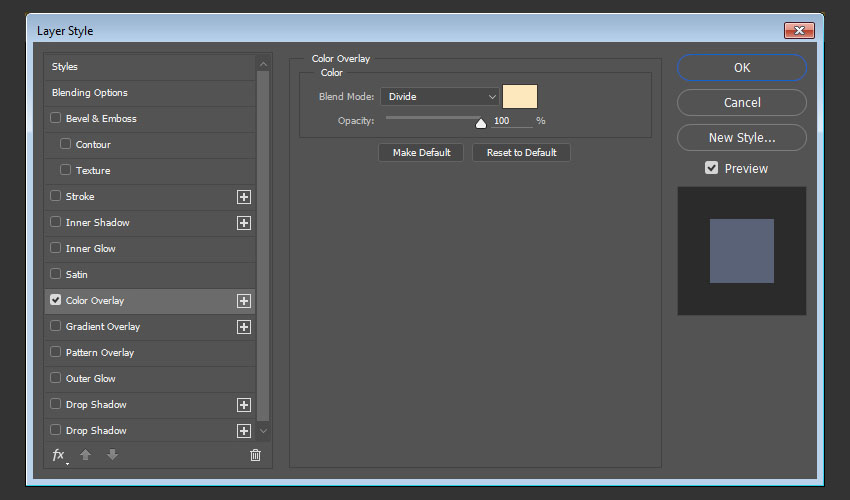Click the effects list scrollbar down arrow
This screenshot has width=850, height=500.
(264, 431)
